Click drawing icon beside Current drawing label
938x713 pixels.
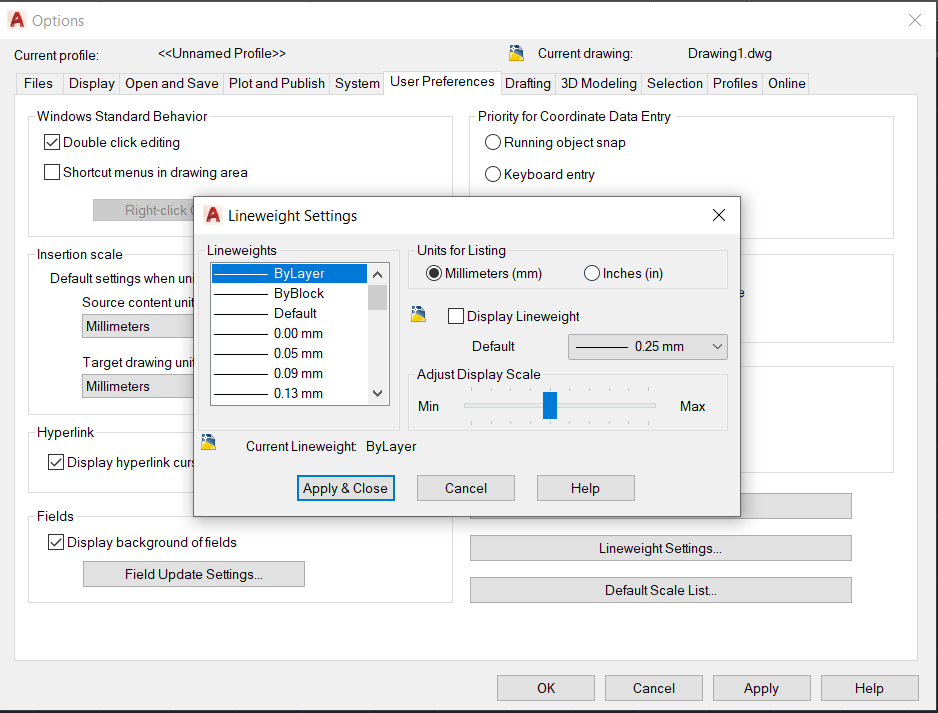[516, 53]
